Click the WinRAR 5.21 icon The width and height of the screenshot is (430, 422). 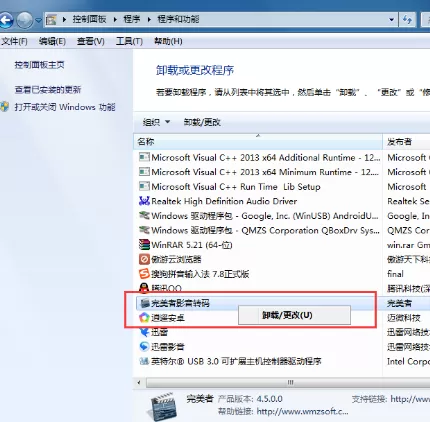[144, 245]
